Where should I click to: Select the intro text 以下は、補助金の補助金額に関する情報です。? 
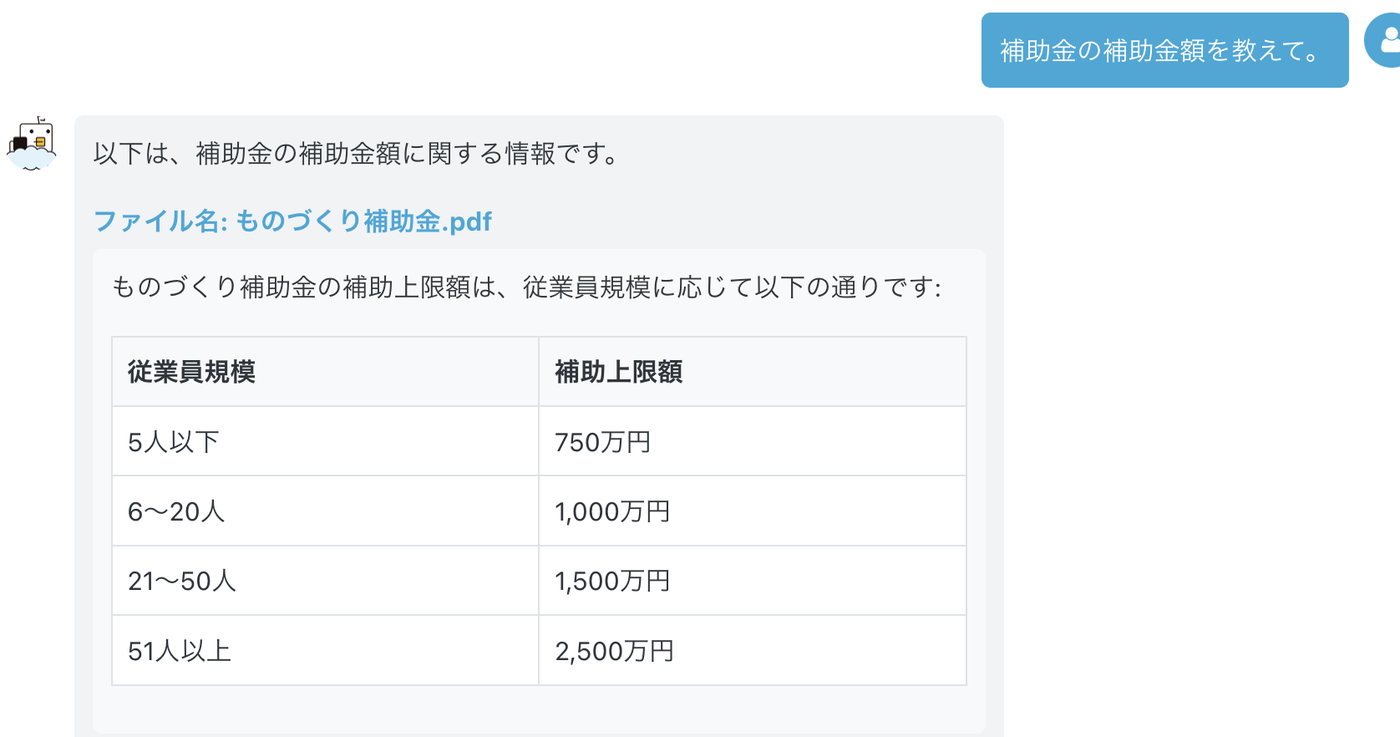pos(356,155)
